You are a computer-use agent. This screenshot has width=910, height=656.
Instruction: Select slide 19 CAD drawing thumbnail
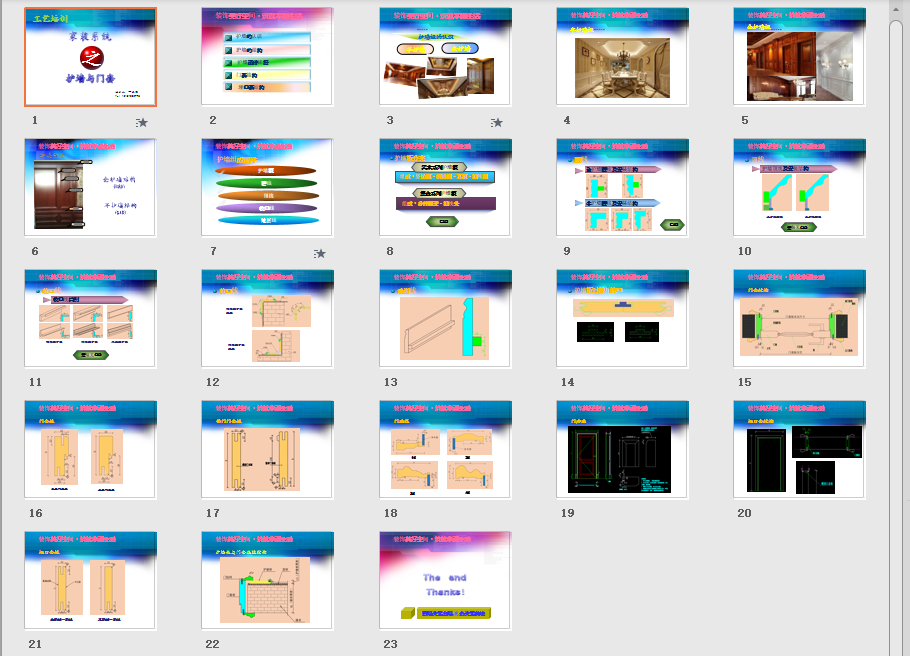pyautogui.click(x=622, y=450)
